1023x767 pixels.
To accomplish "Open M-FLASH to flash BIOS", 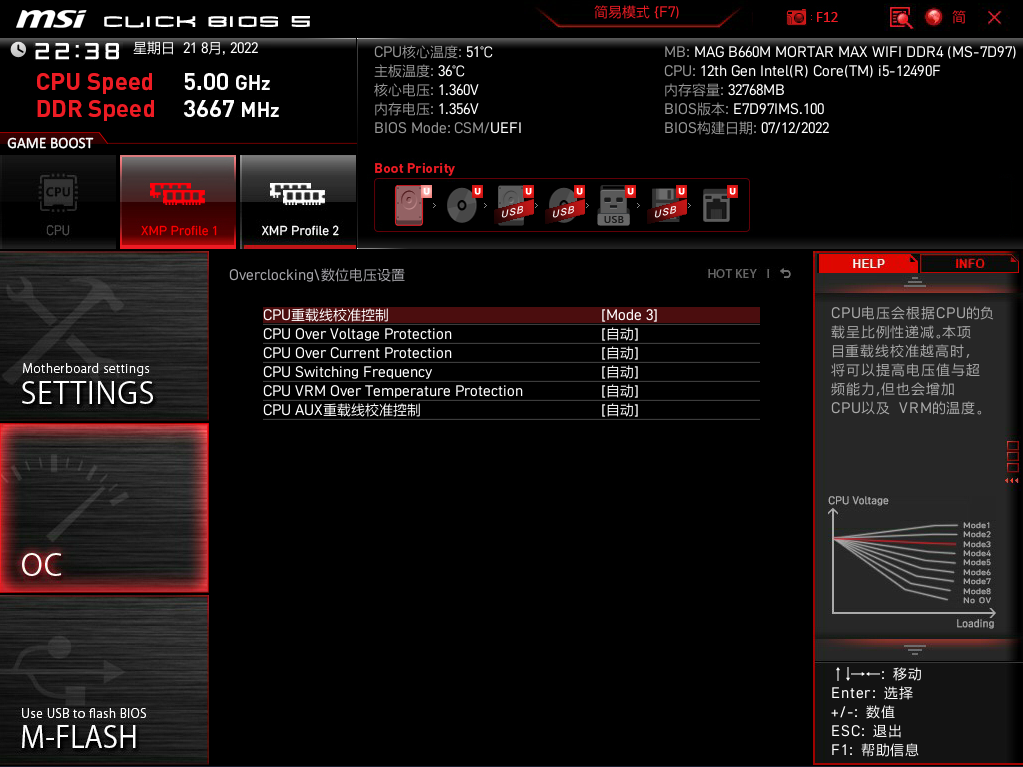I will coord(104,680).
